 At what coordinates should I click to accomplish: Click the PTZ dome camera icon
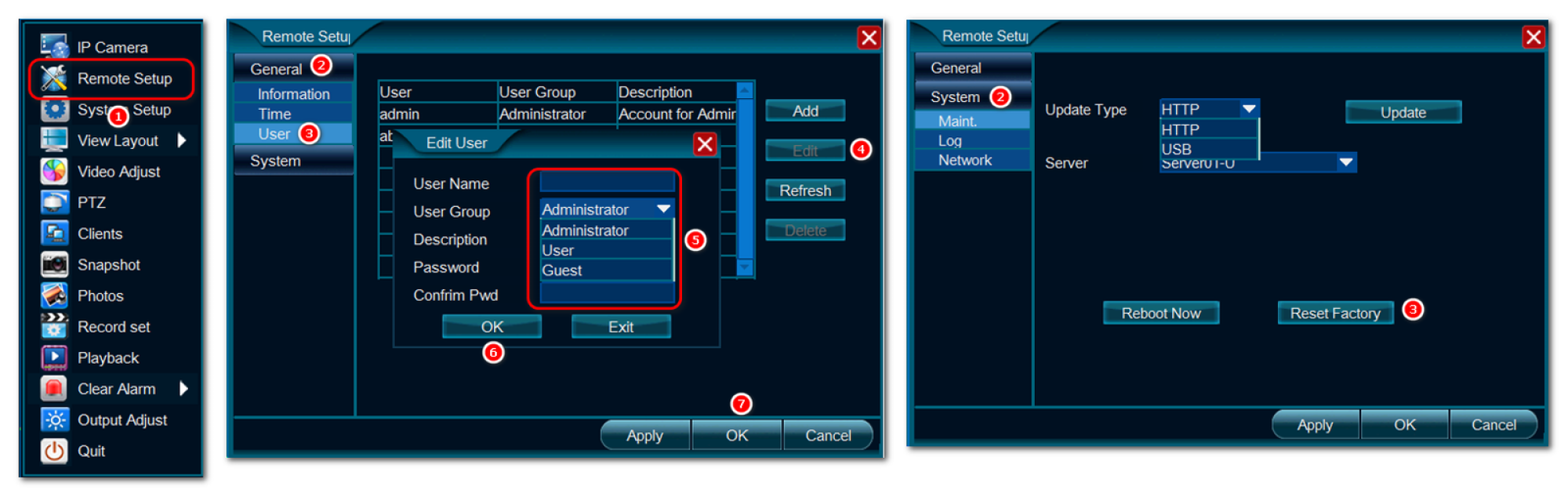coord(54,202)
